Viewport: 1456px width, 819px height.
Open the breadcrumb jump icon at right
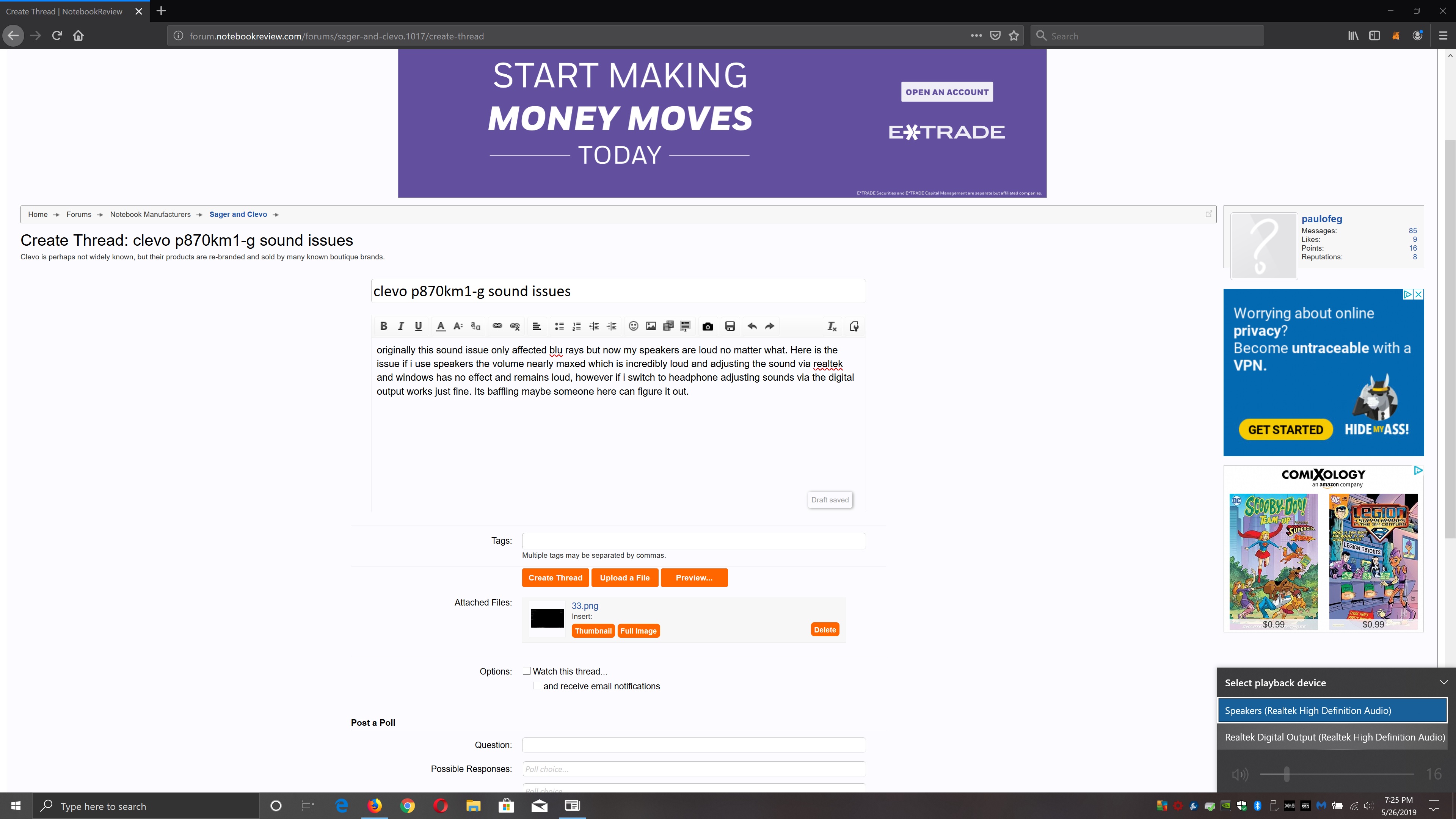tap(1208, 214)
